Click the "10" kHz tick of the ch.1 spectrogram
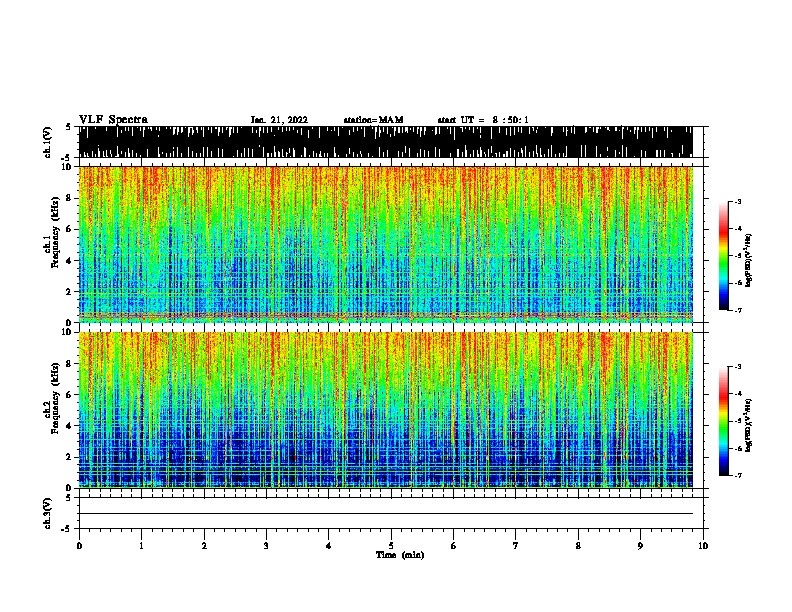 (68, 167)
